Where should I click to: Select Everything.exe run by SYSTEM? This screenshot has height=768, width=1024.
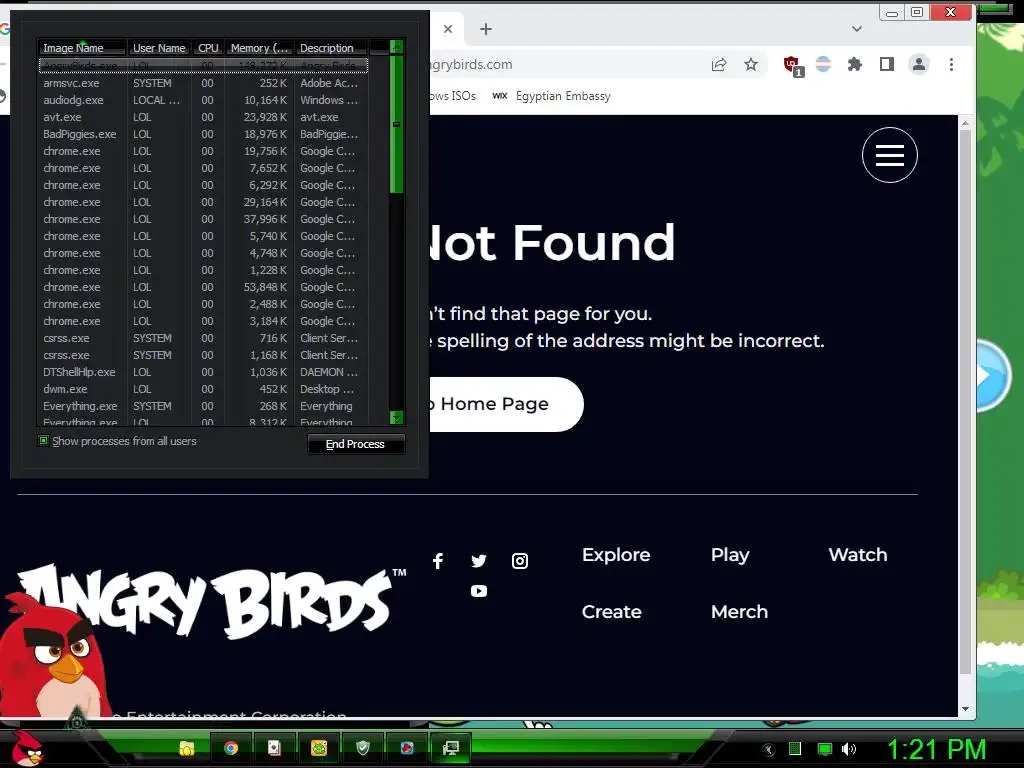(x=203, y=406)
